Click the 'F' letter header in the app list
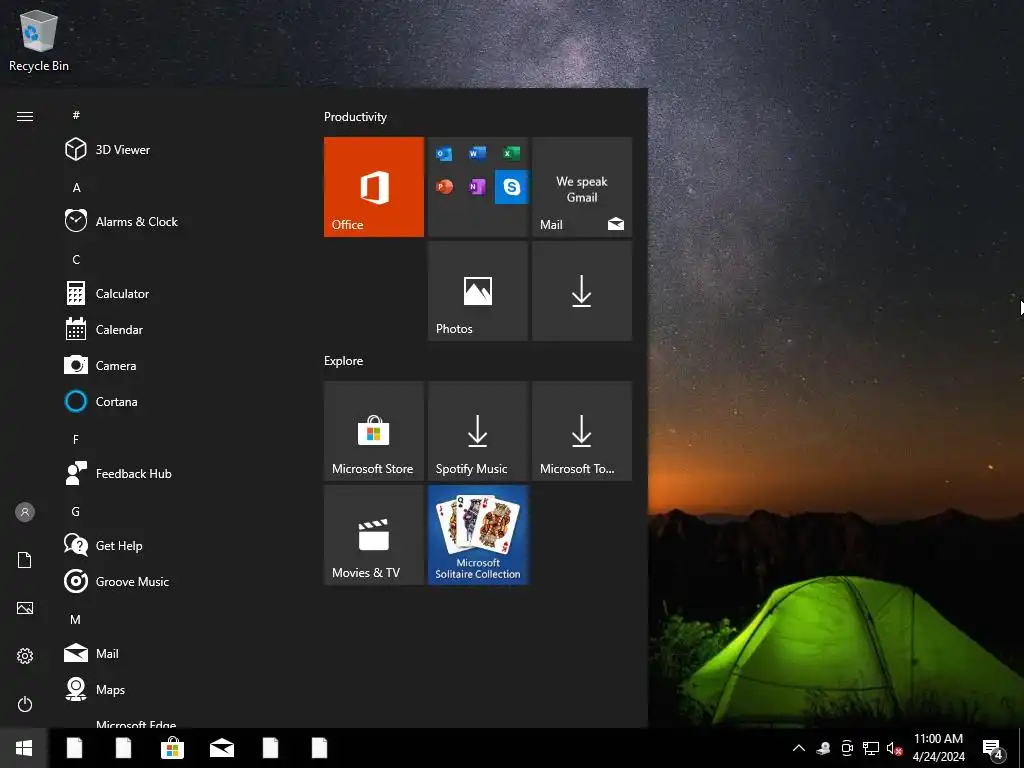The width and height of the screenshot is (1024, 768). pyautogui.click(x=76, y=440)
